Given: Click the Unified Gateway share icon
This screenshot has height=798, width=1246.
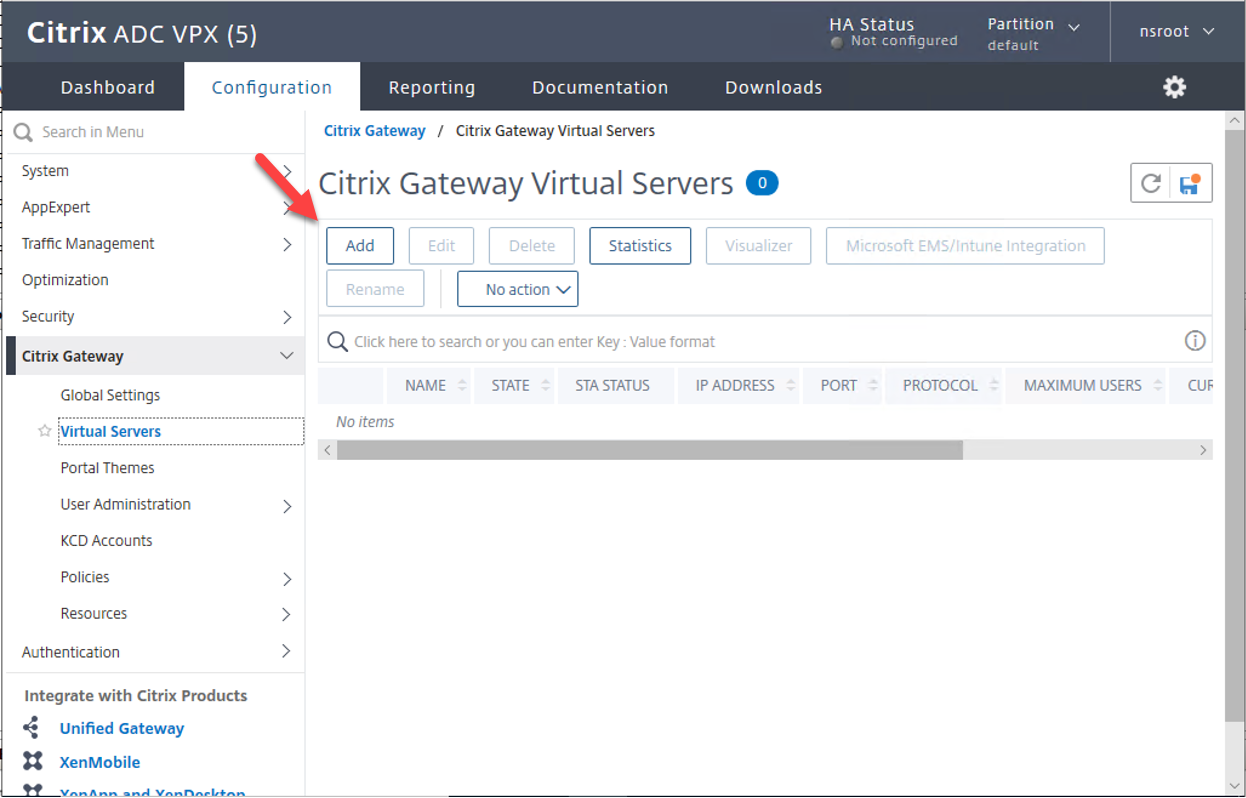Looking at the screenshot, I should pyautogui.click(x=32, y=727).
